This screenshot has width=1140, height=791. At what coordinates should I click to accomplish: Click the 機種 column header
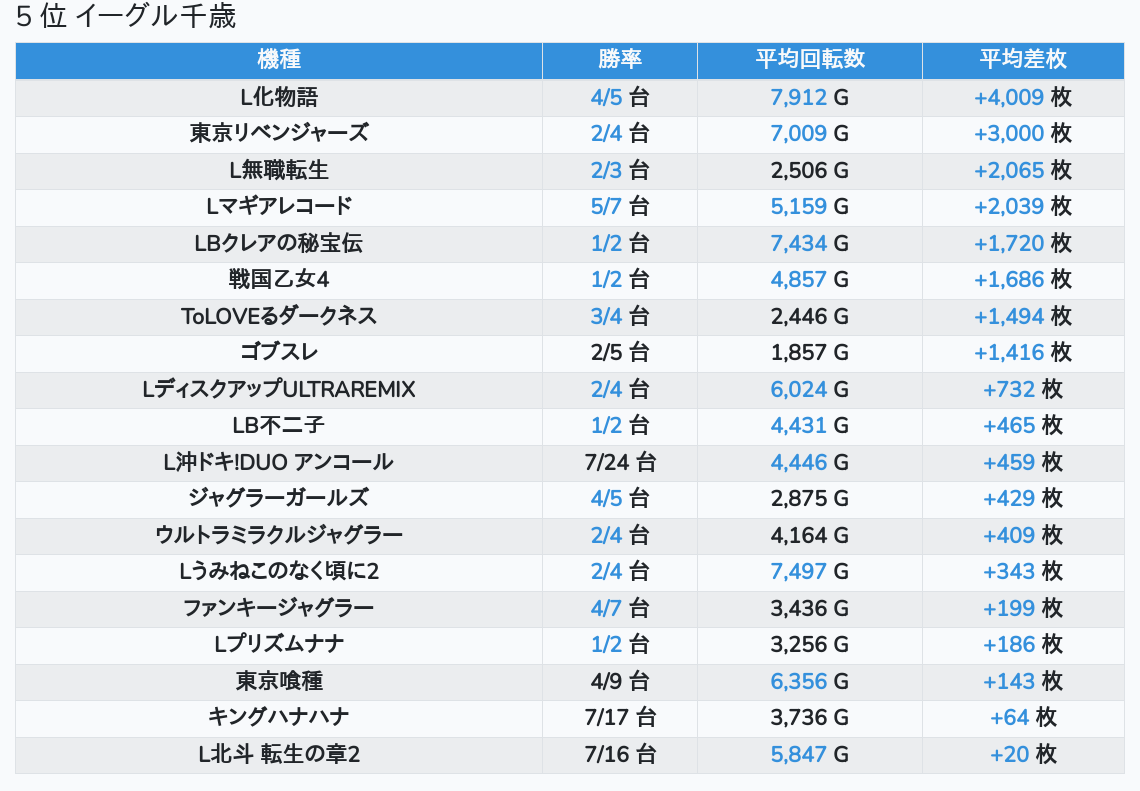279,60
